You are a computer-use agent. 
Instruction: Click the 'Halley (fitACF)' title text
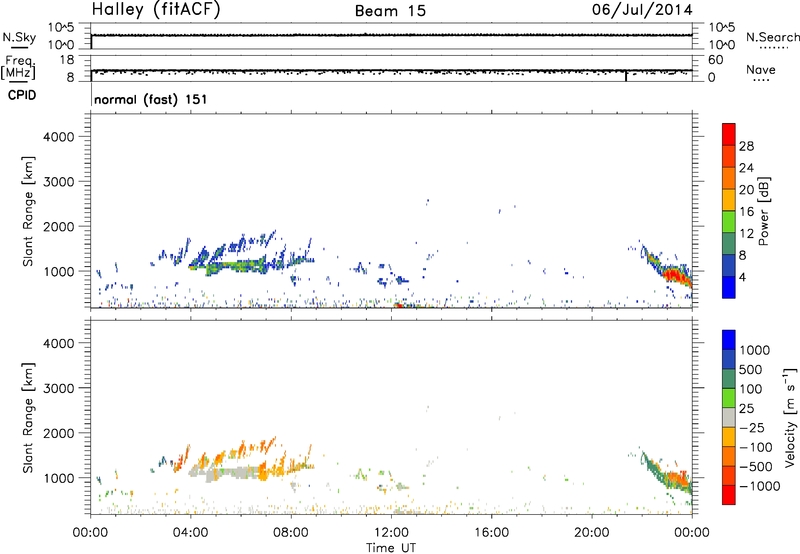(x=156, y=10)
